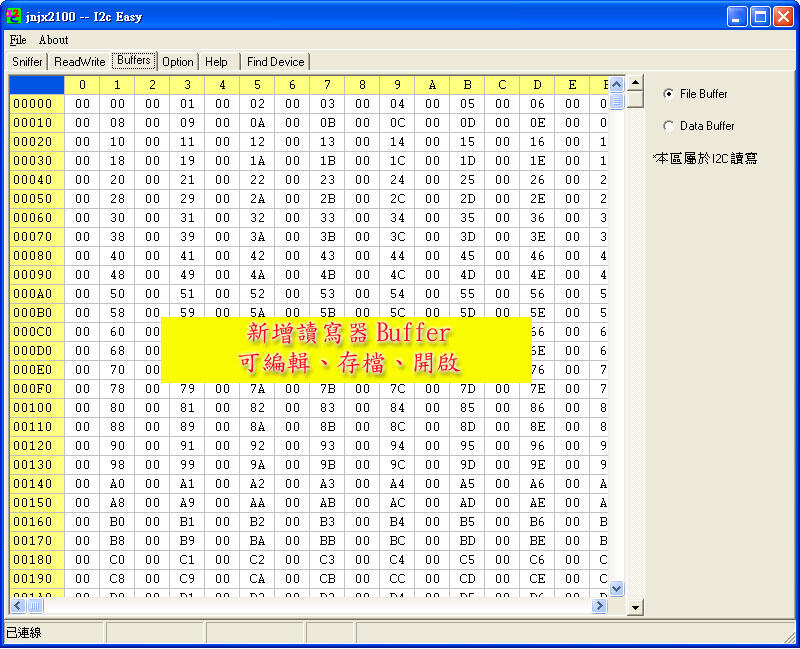
Task: Select row header 000A0
Action: tap(37, 294)
